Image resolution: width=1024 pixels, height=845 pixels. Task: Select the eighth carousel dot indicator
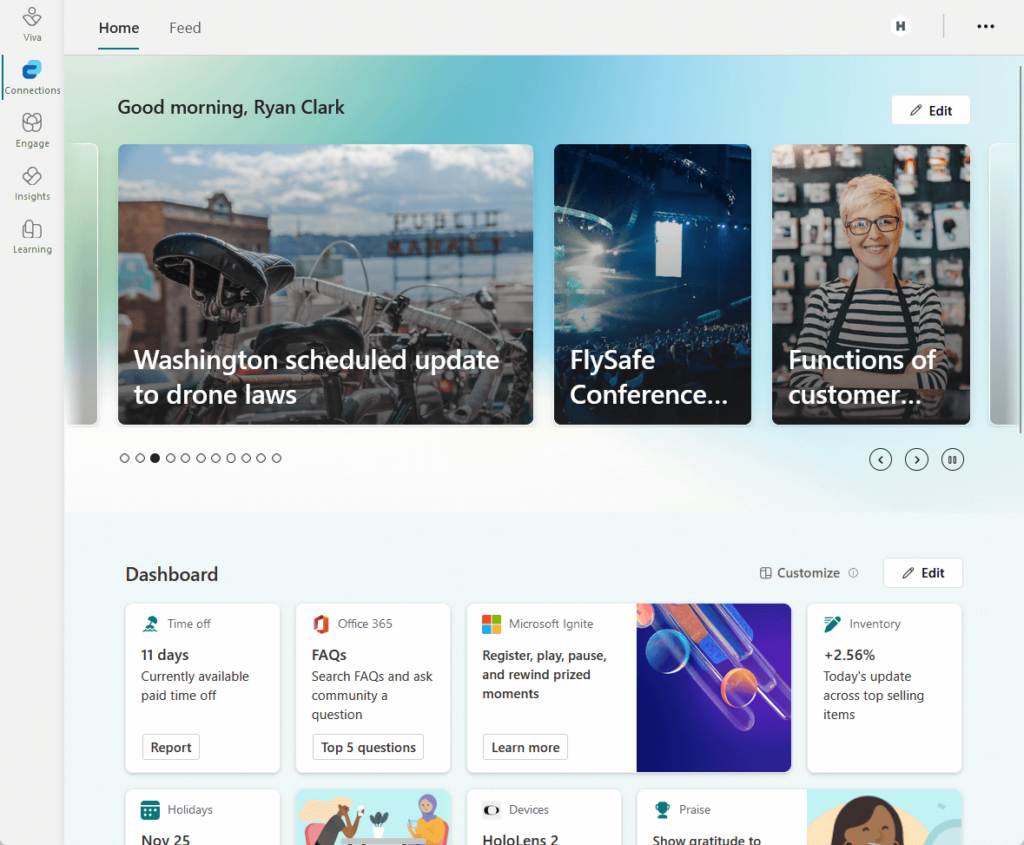coord(231,458)
